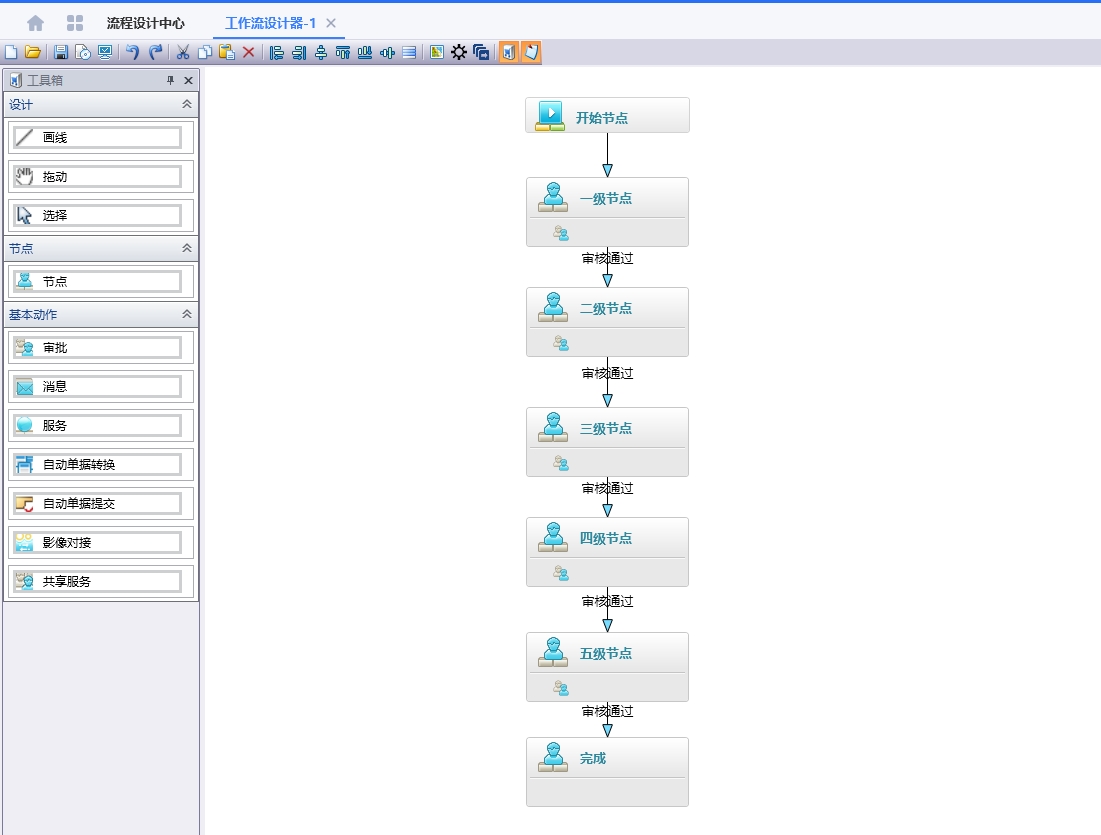Click the Paste clipboard icon
Viewport: 1101px width, 835px height.
(227, 52)
